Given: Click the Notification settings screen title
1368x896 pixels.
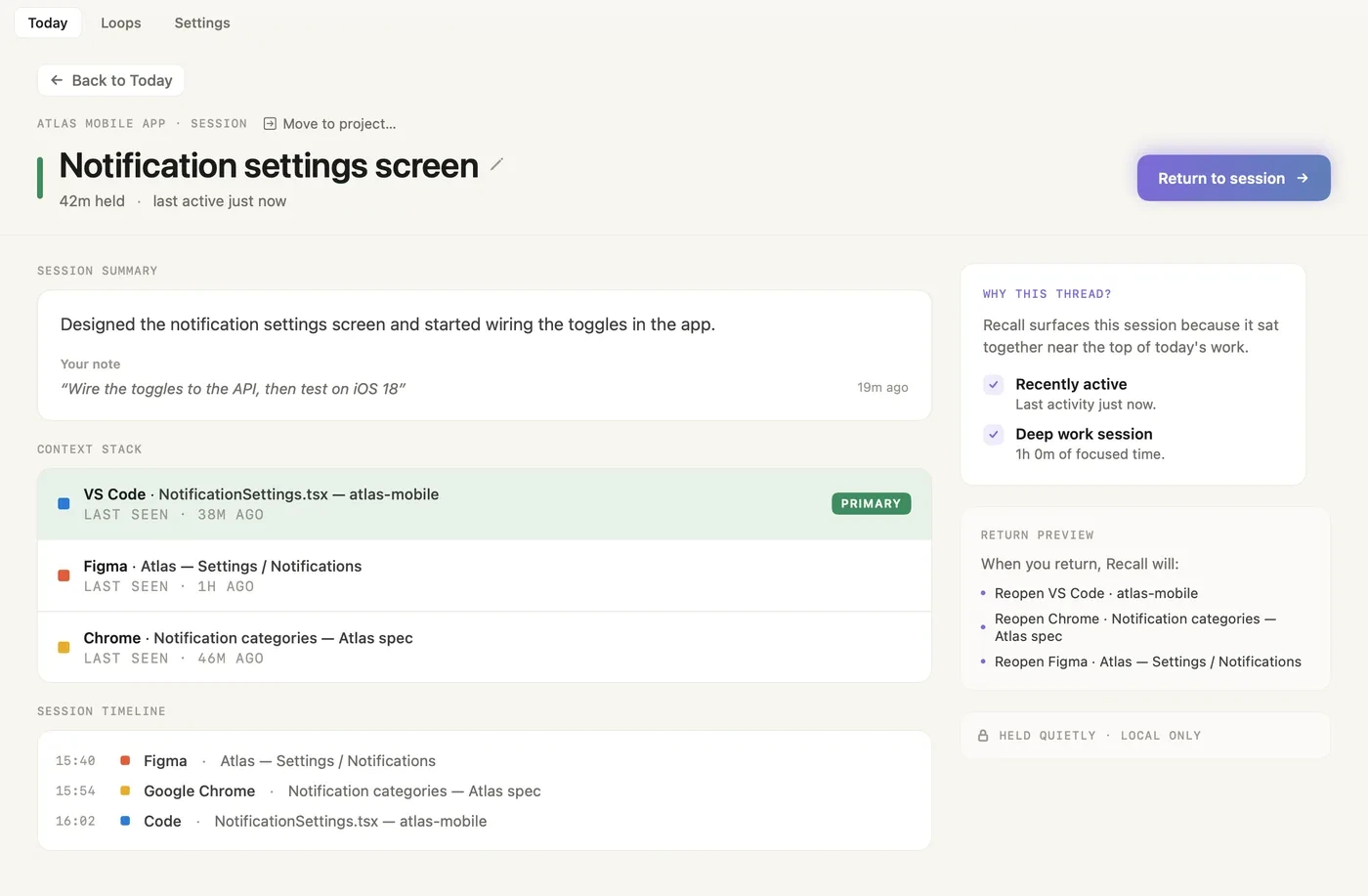Looking at the screenshot, I should click(269, 166).
